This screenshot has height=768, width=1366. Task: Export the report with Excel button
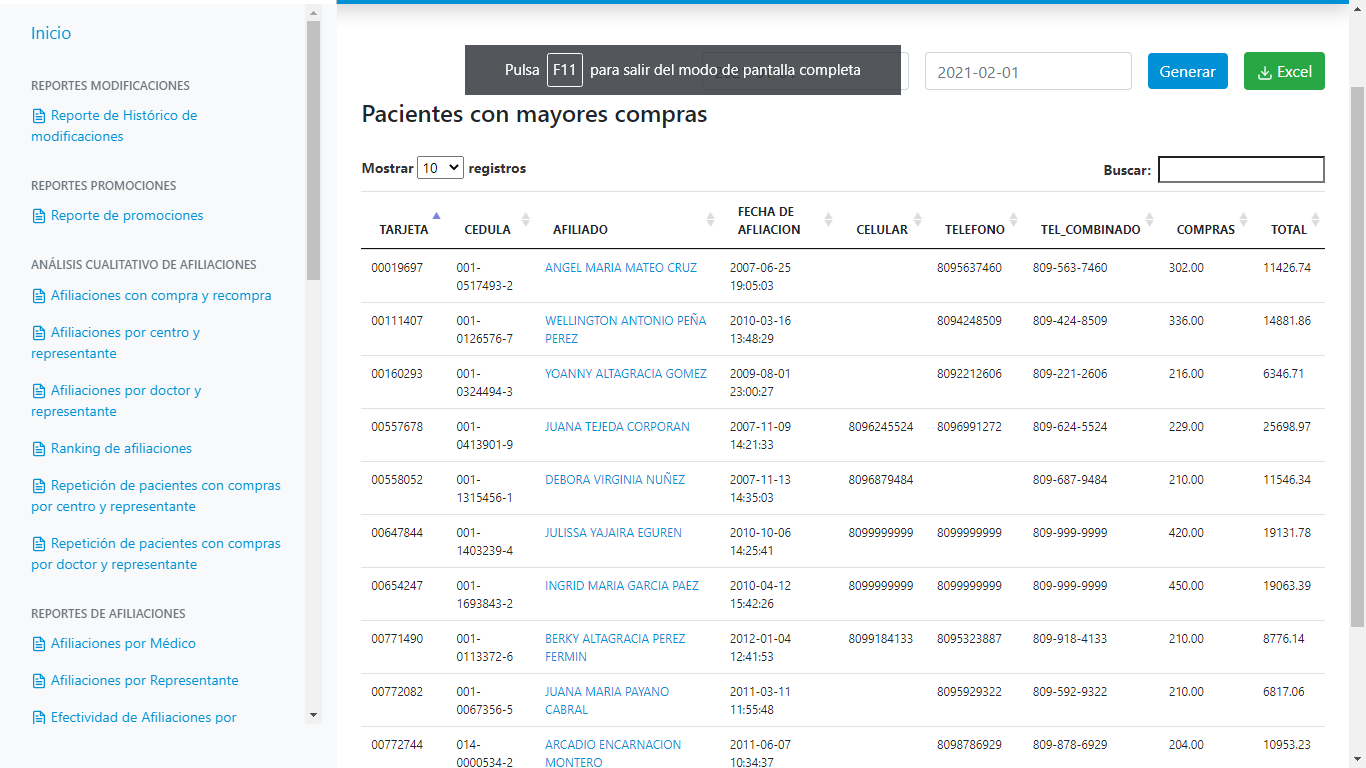tap(1284, 71)
